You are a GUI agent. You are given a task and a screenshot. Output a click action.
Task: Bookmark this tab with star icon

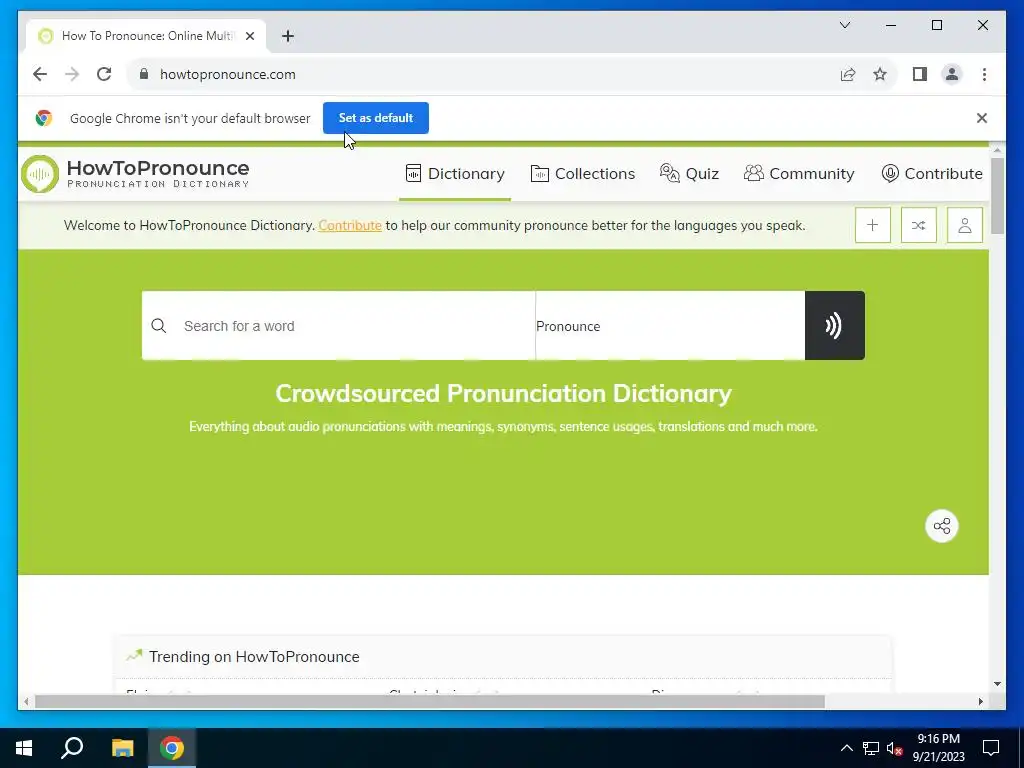click(x=880, y=74)
